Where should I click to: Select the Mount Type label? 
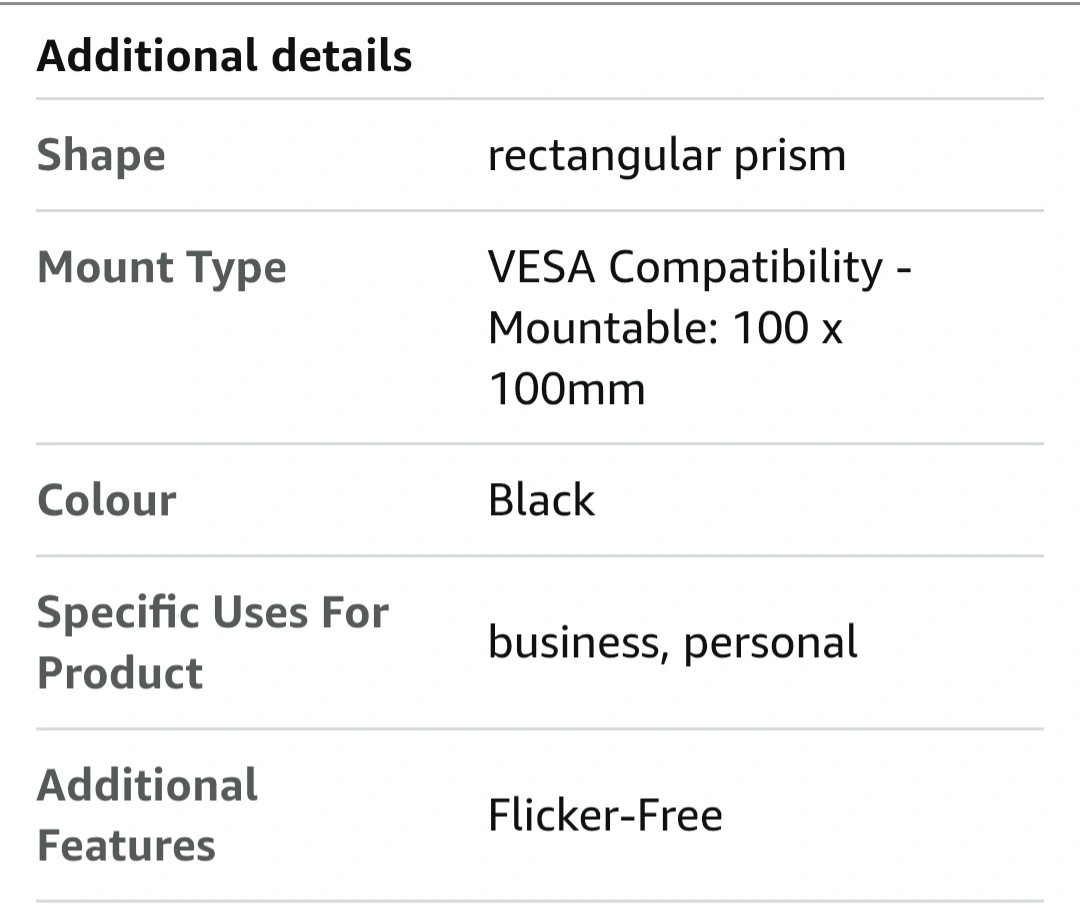pos(161,268)
